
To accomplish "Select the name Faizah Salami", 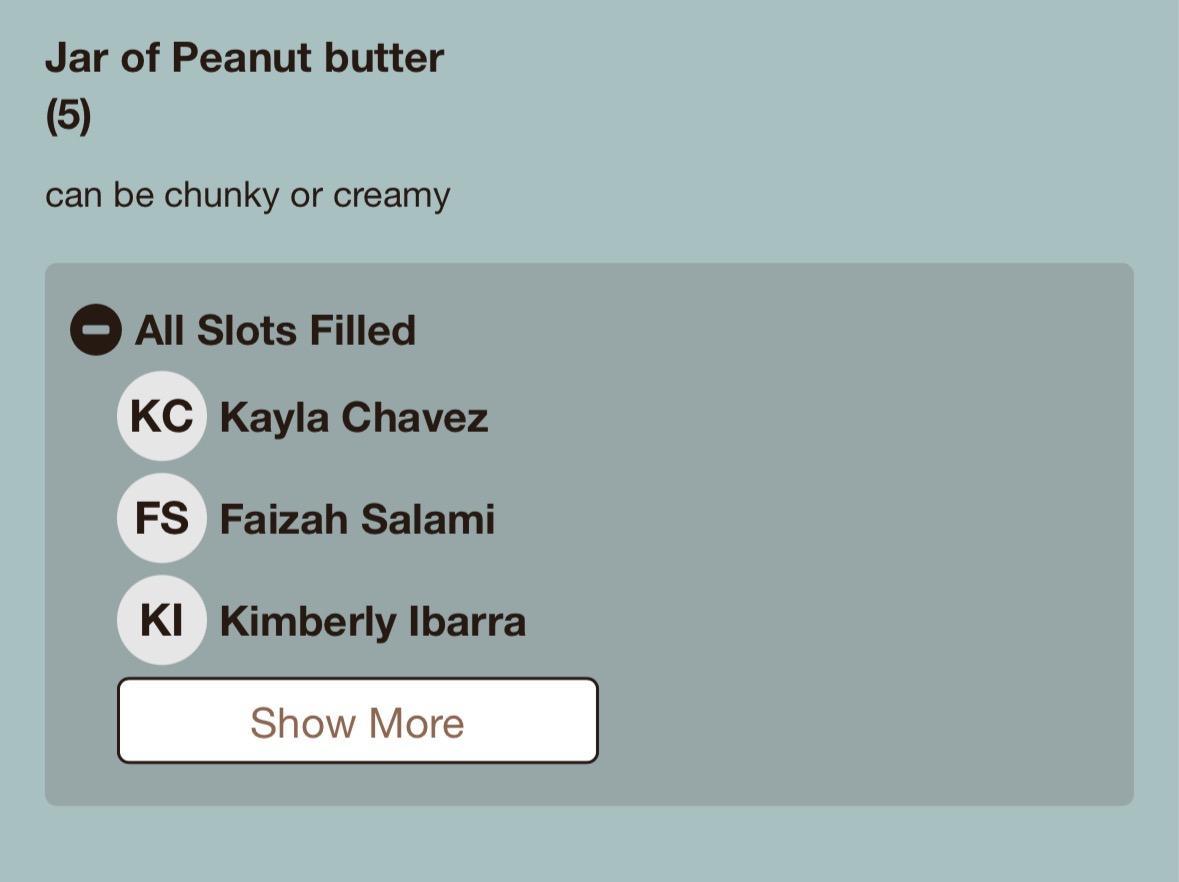I will [x=357, y=519].
